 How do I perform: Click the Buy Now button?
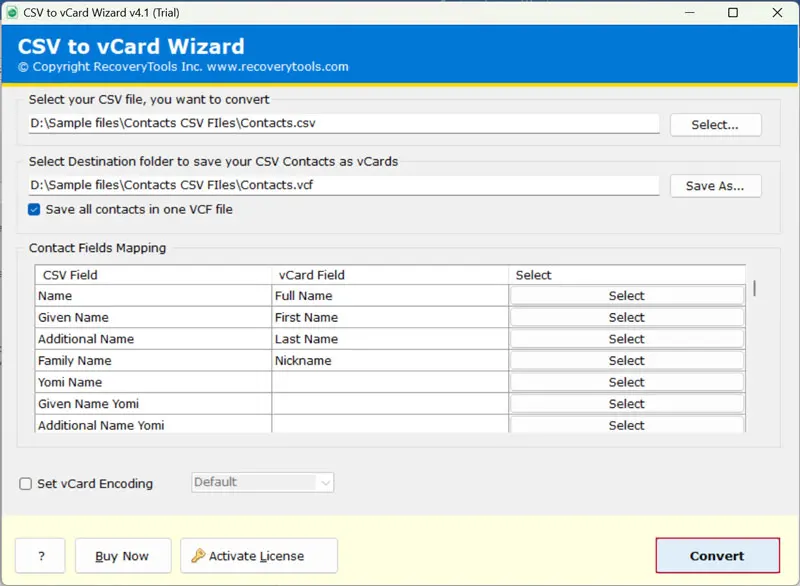coord(121,556)
